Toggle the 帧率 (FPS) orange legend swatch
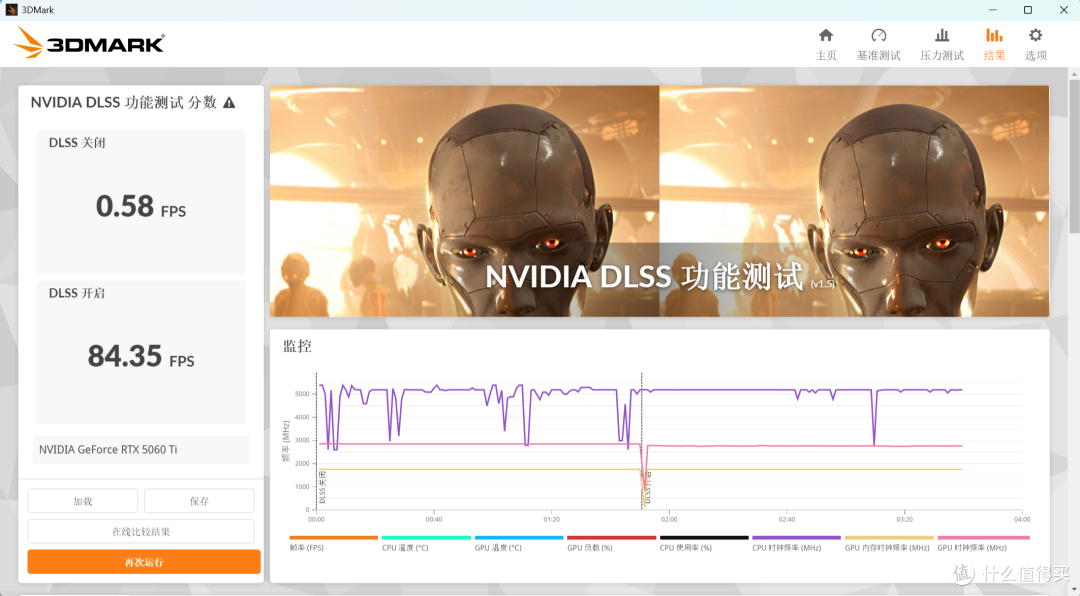Image resolution: width=1080 pixels, height=596 pixels. tap(333, 537)
